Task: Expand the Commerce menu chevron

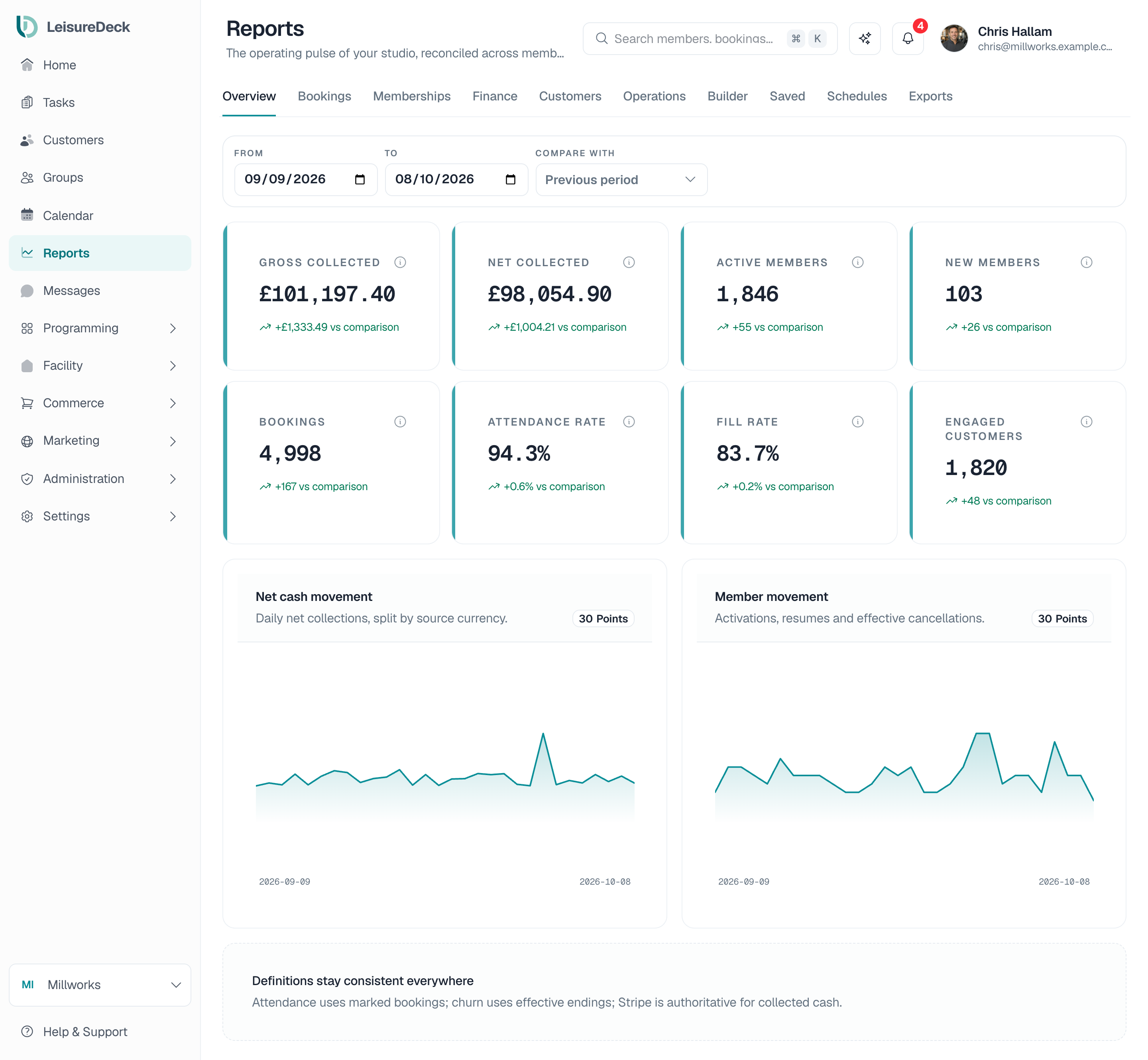Action: point(173,403)
